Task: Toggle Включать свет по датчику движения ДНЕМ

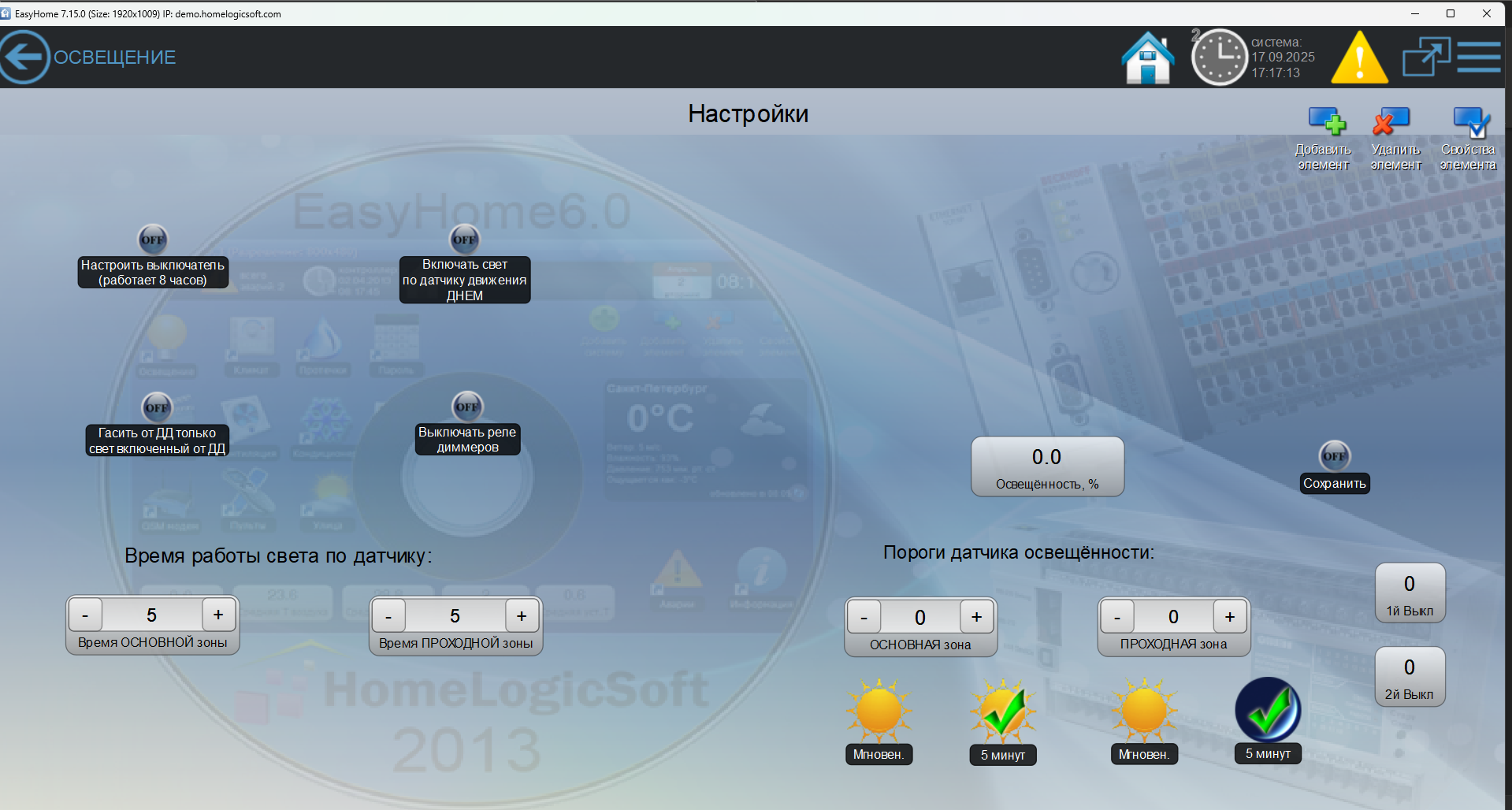Action: (464, 240)
